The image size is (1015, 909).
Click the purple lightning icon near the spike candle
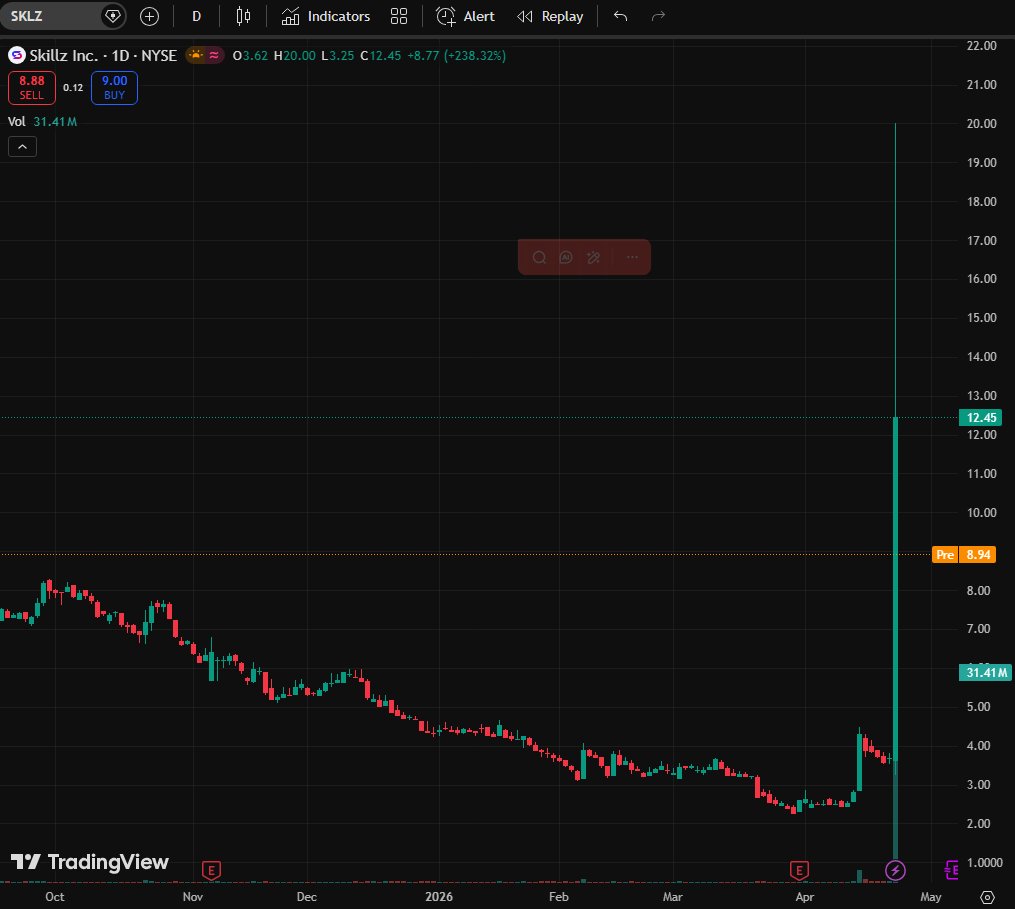tap(895, 871)
